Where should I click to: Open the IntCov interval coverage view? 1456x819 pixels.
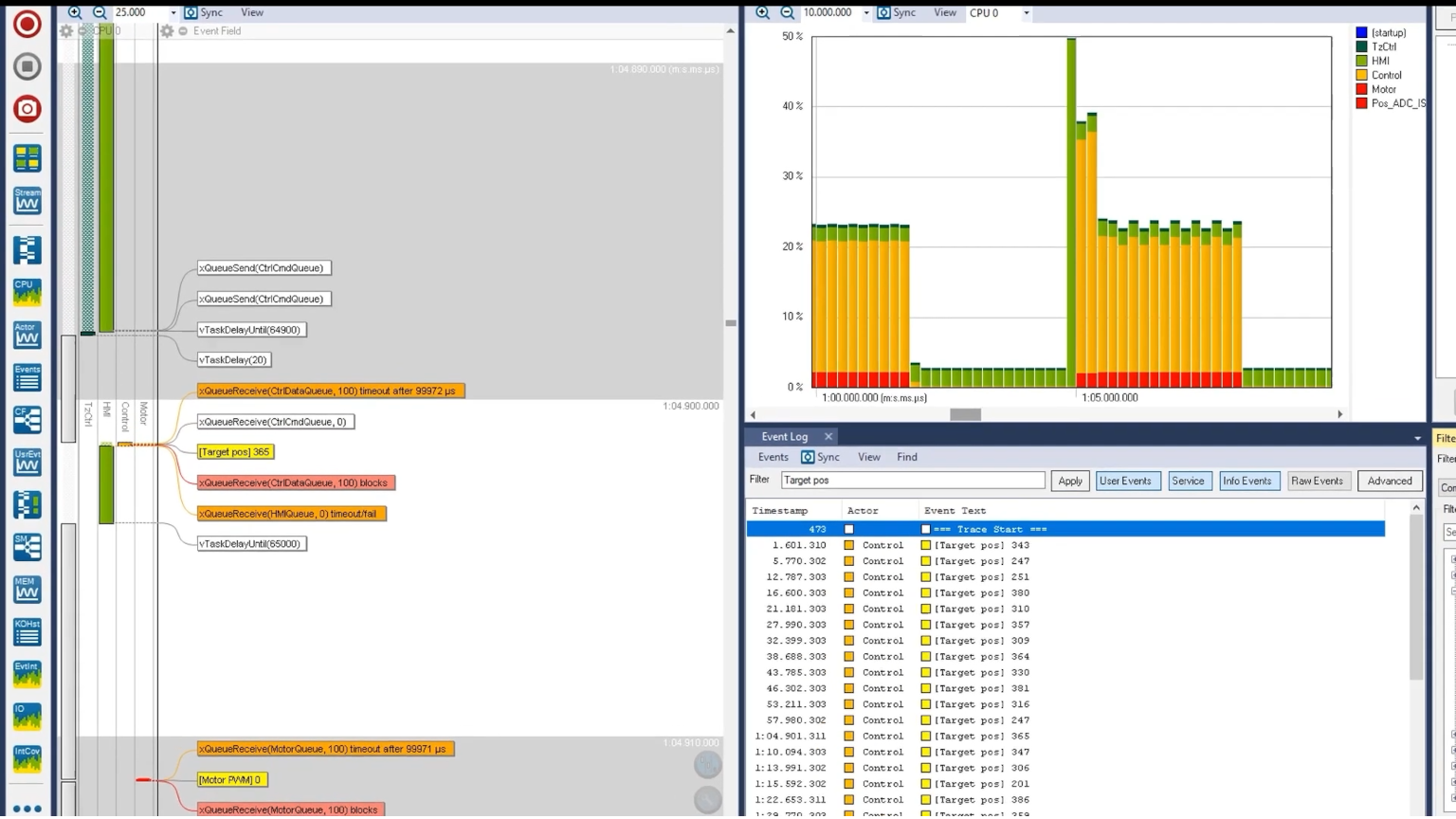tap(27, 758)
